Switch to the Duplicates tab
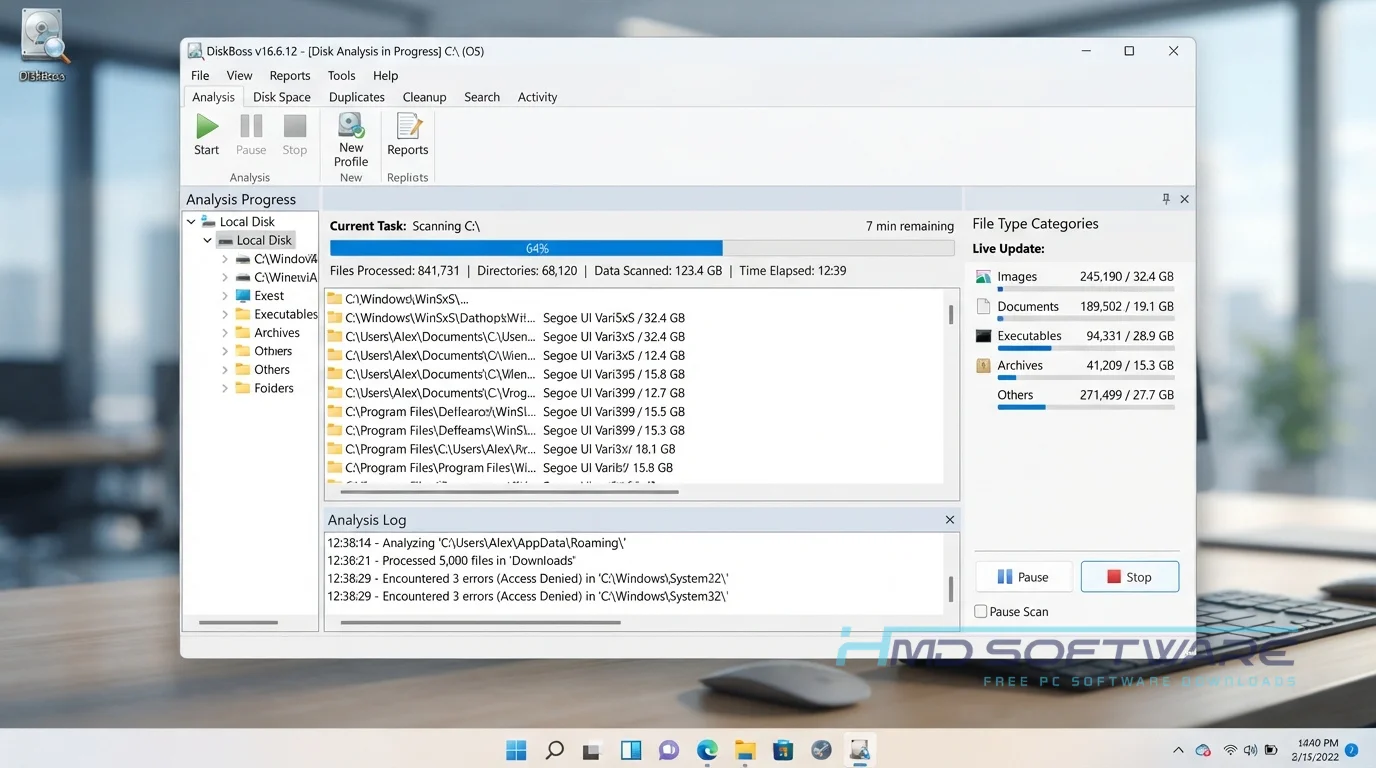 357,97
